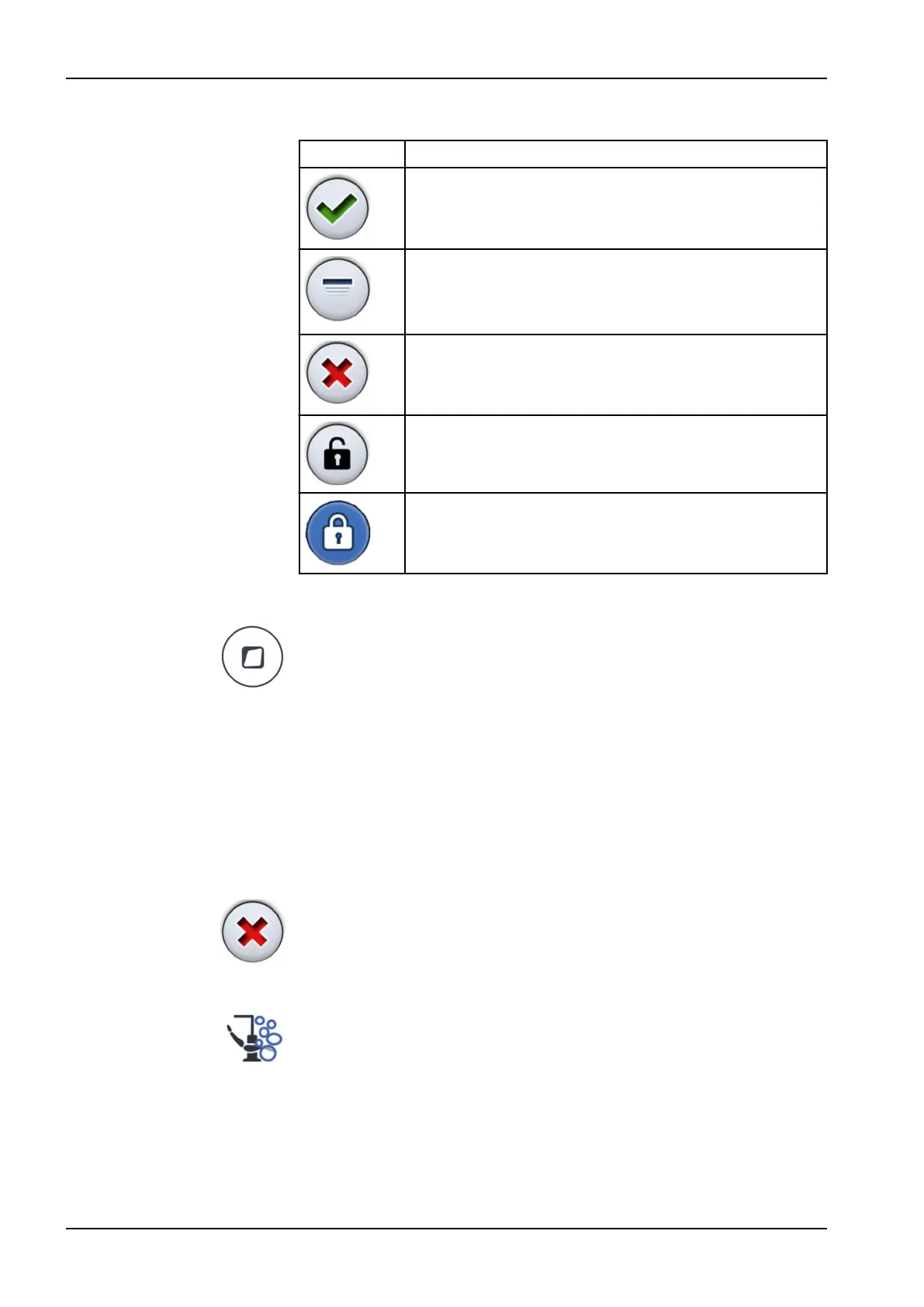
Task: Click the green checkmark confirm icon
Action: (337, 208)
